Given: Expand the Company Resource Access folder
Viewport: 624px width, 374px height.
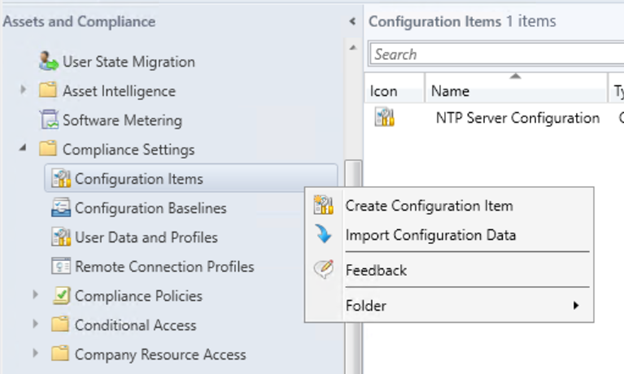Looking at the screenshot, I should pyautogui.click(x=35, y=353).
